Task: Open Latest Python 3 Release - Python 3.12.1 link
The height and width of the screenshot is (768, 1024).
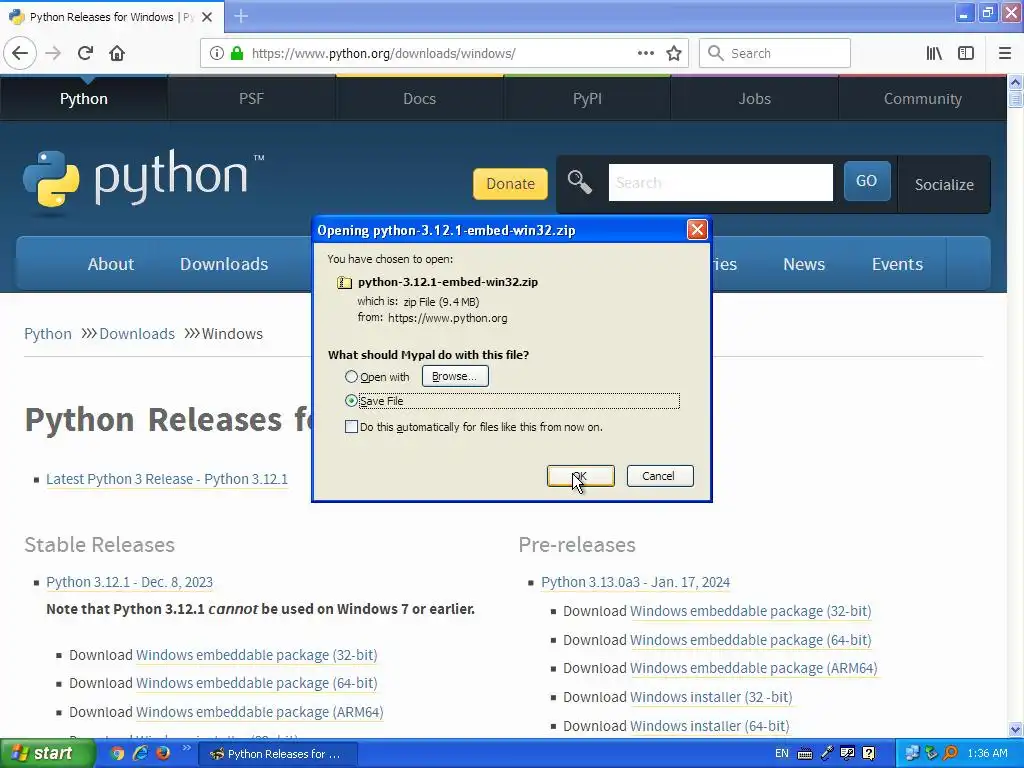Action: 167,479
